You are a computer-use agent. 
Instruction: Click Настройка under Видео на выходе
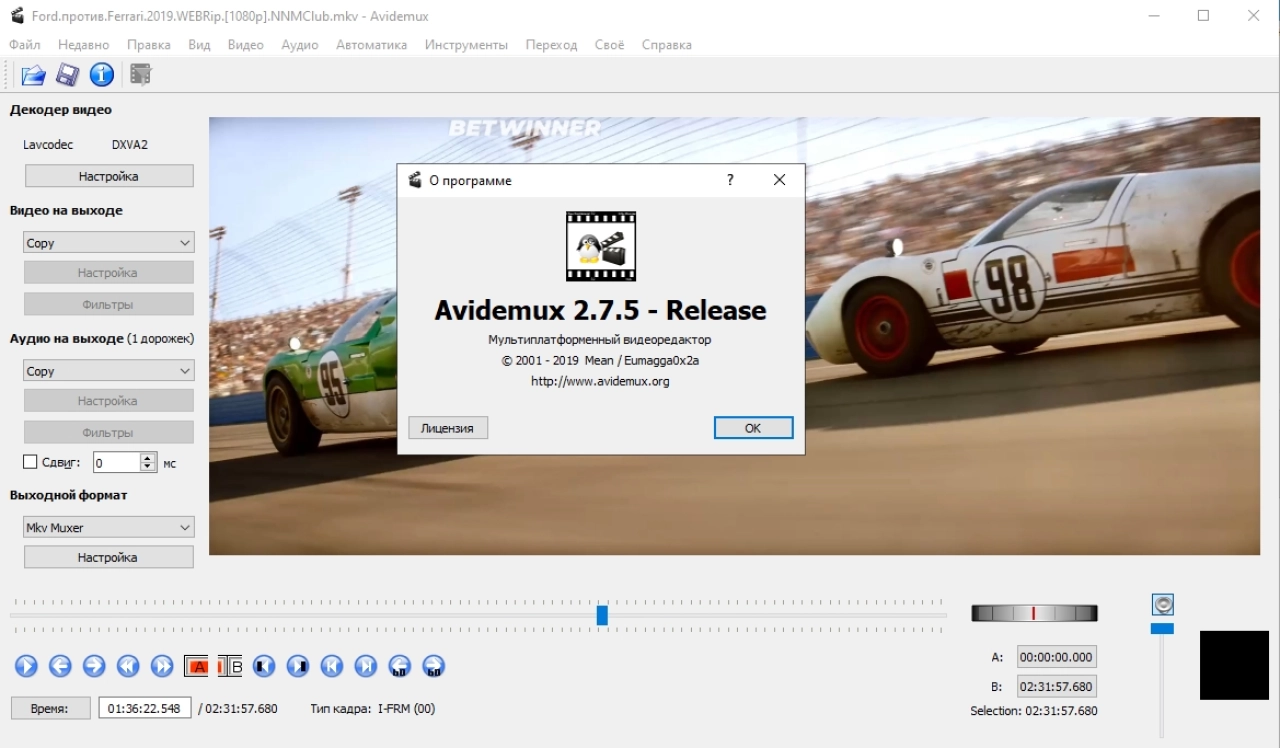(x=108, y=273)
